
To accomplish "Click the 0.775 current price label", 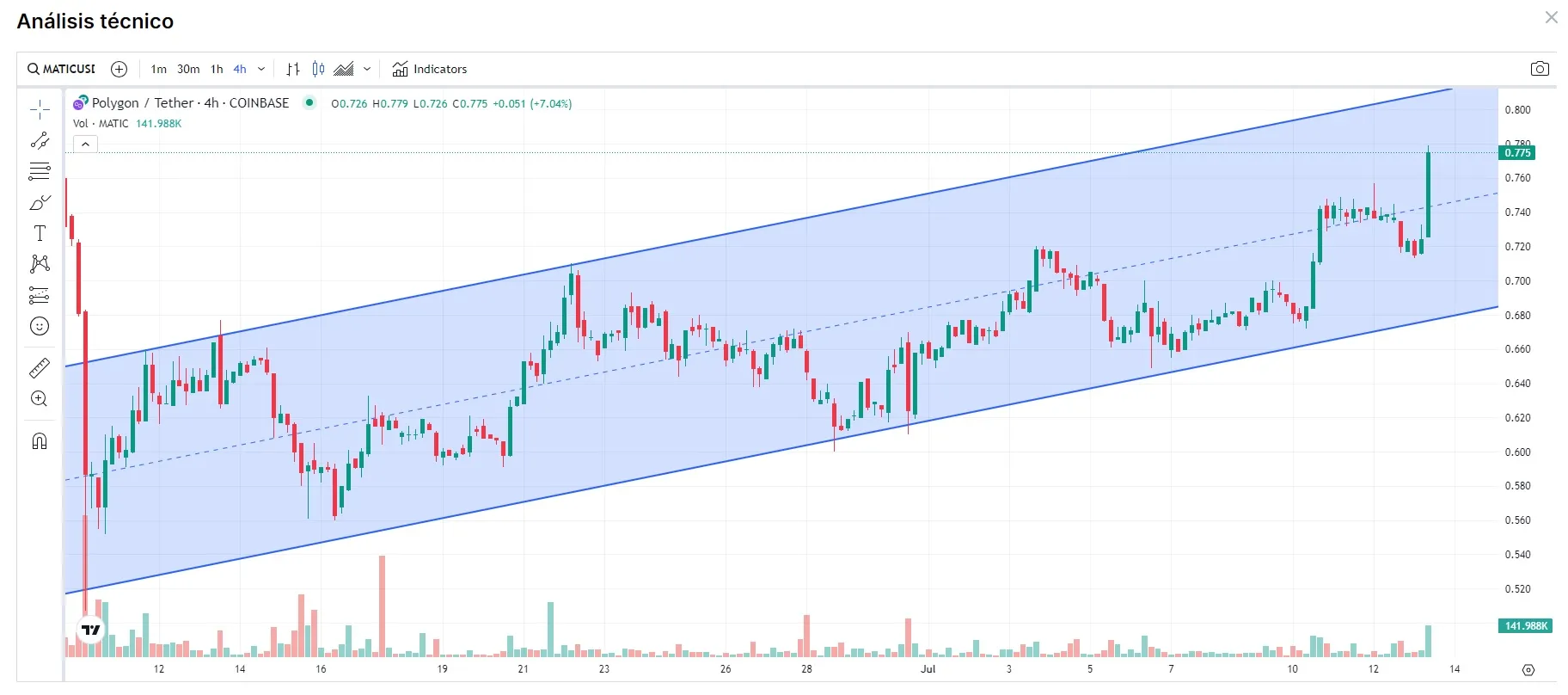I will (x=1517, y=152).
